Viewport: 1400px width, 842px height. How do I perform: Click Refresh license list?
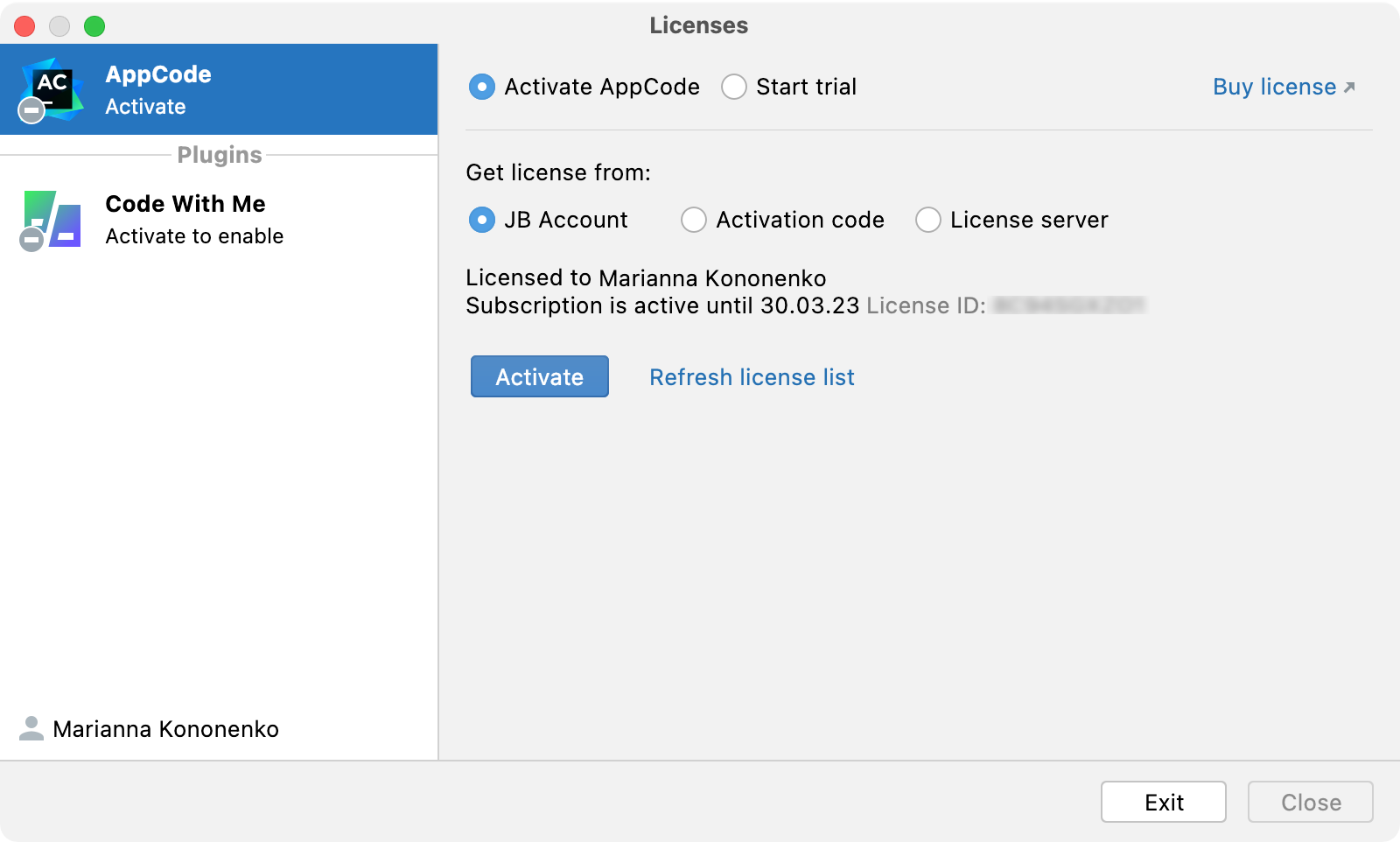pyautogui.click(x=752, y=376)
